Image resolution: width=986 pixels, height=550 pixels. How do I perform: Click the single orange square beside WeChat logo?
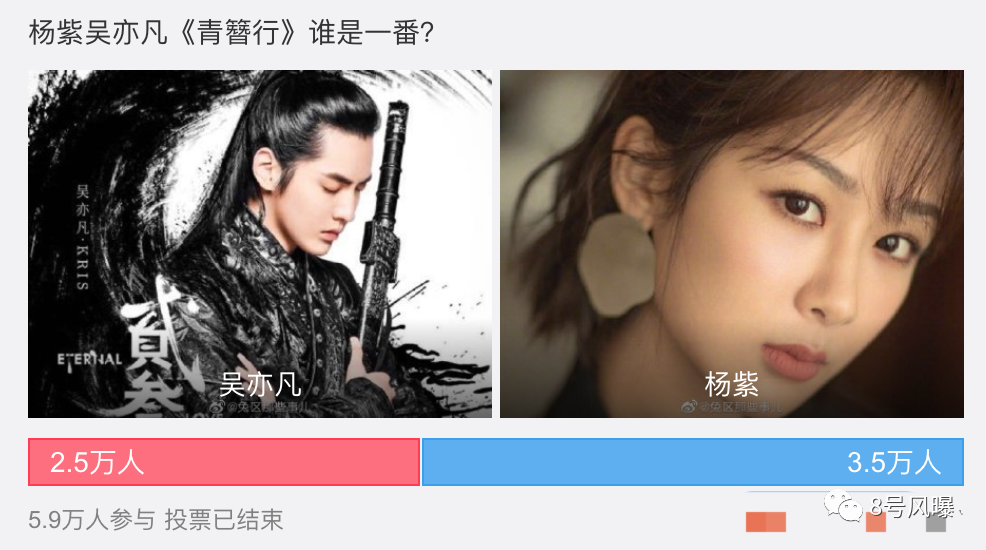(x=876, y=522)
